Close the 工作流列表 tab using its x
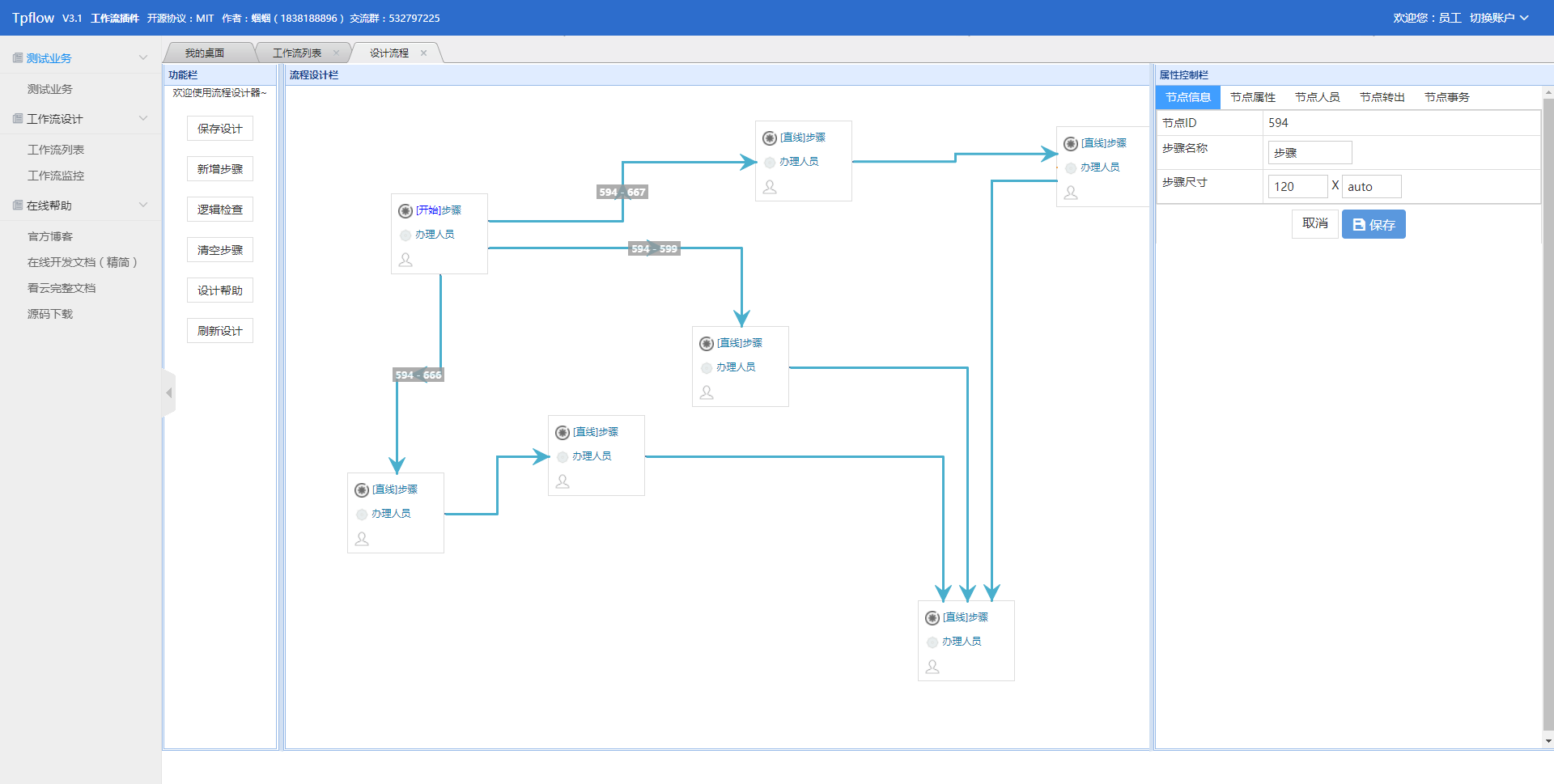This screenshot has height=784, width=1554. tap(336, 53)
